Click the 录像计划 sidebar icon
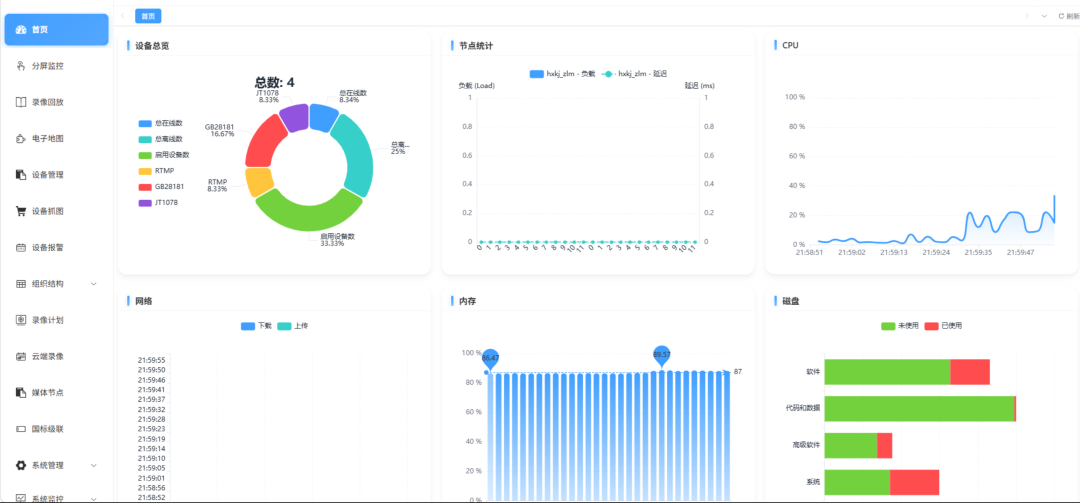Image resolution: width=1080 pixels, height=503 pixels. pyautogui.click(x=21, y=320)
